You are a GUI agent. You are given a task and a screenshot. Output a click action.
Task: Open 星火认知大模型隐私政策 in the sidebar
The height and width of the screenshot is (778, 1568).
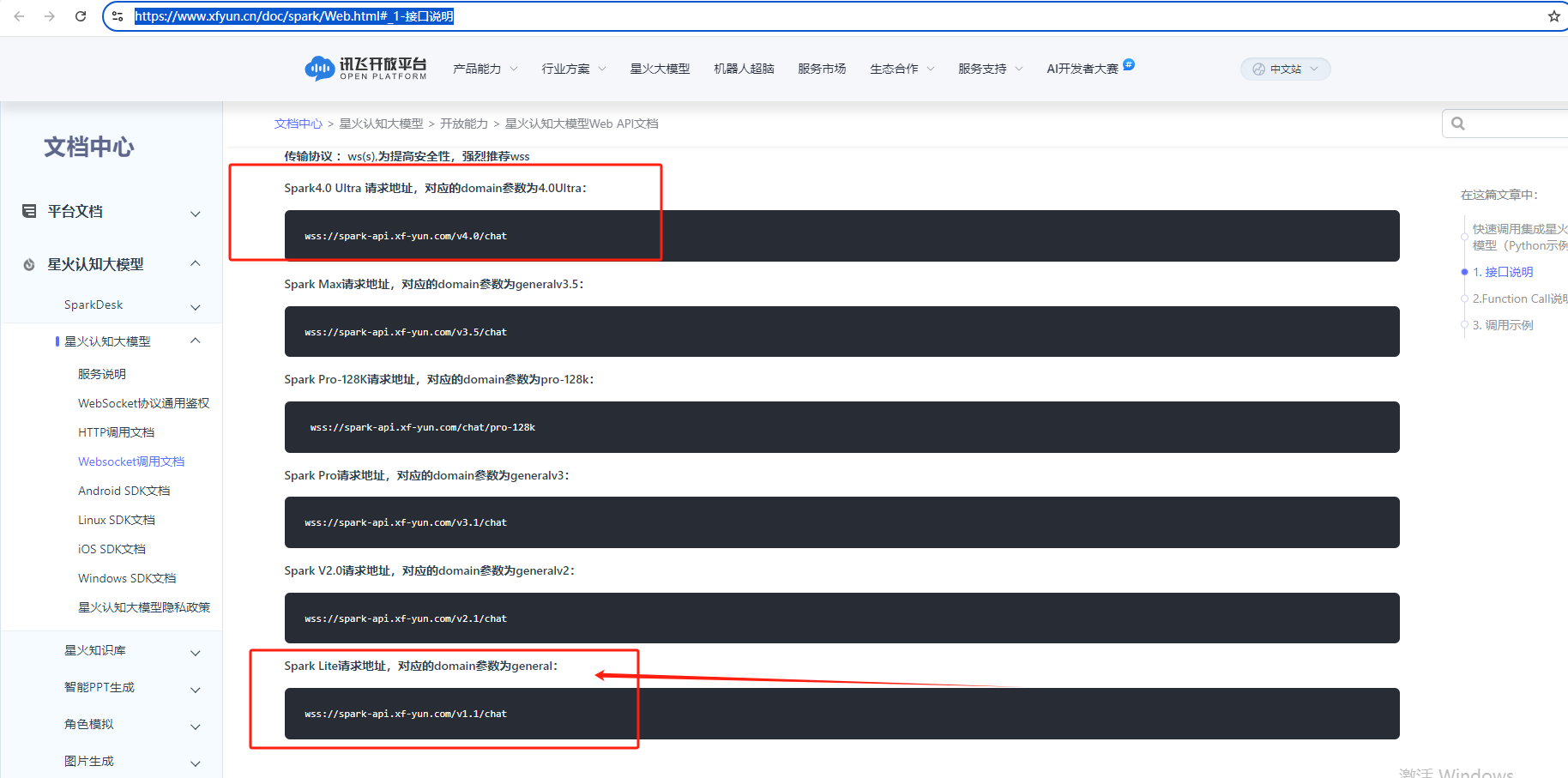click(143, 607)
